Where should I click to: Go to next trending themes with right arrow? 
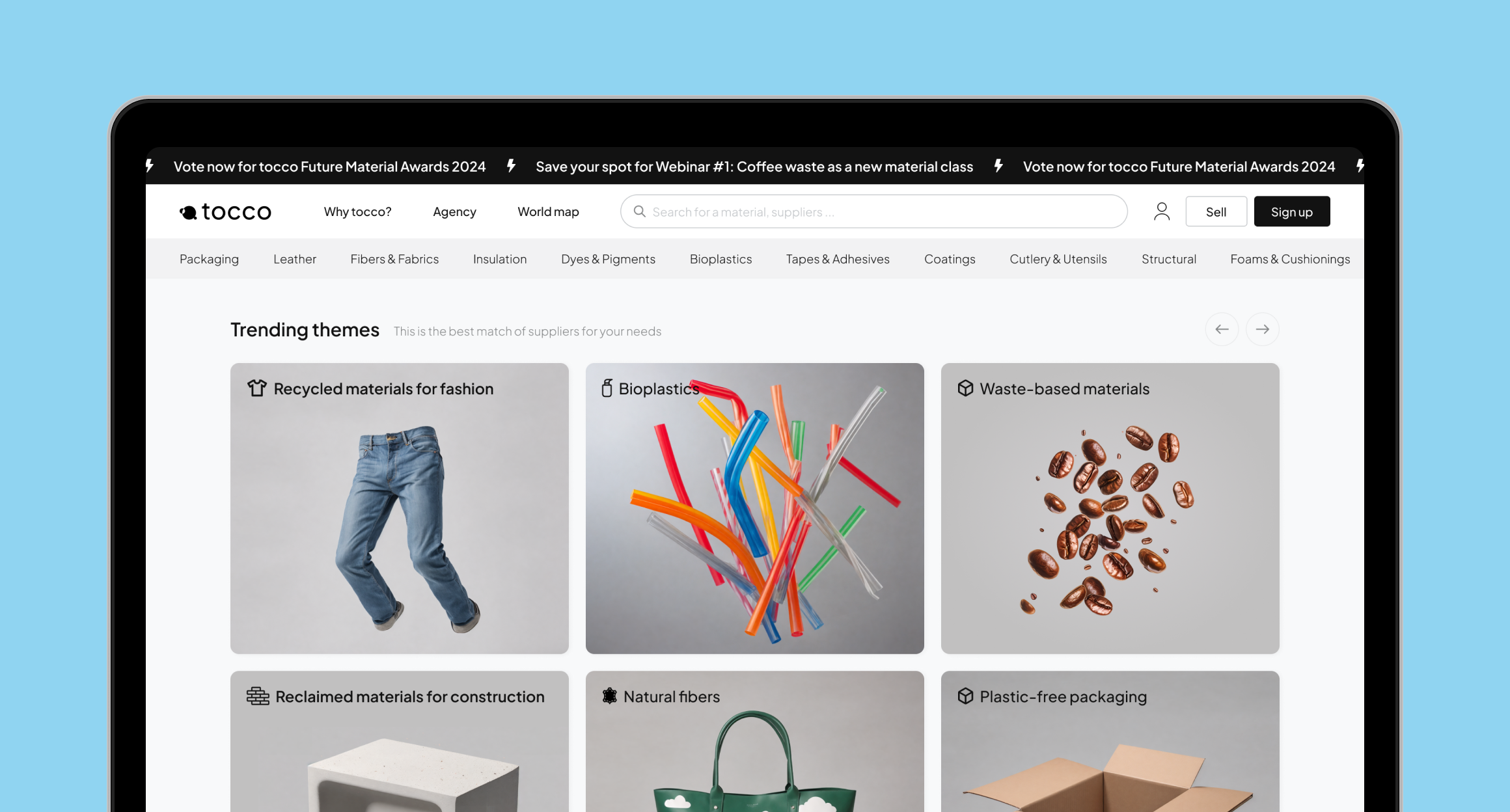1262,329
